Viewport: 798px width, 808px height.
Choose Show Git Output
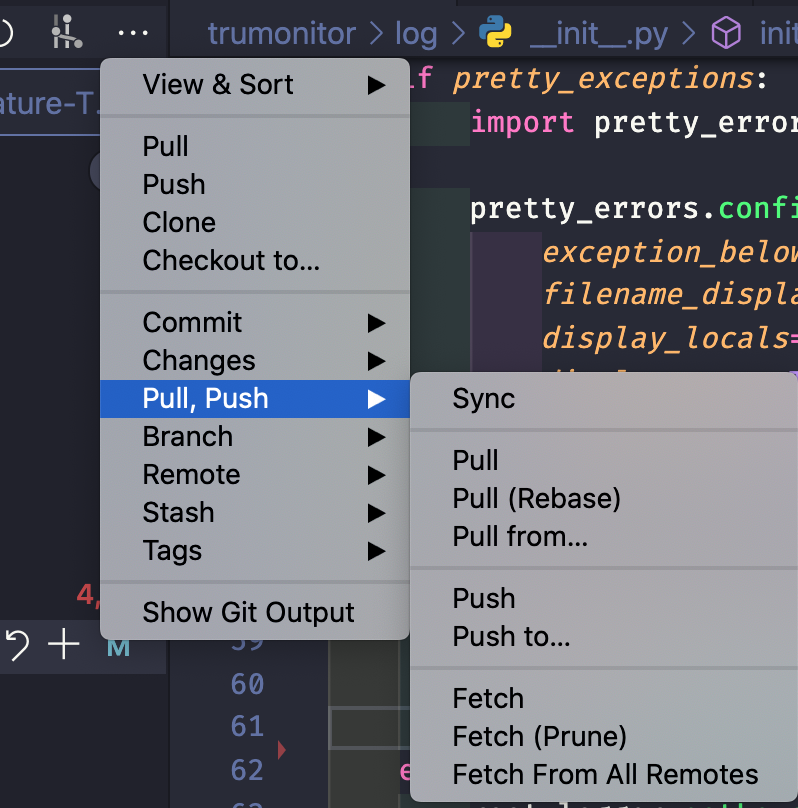(248, 613)
